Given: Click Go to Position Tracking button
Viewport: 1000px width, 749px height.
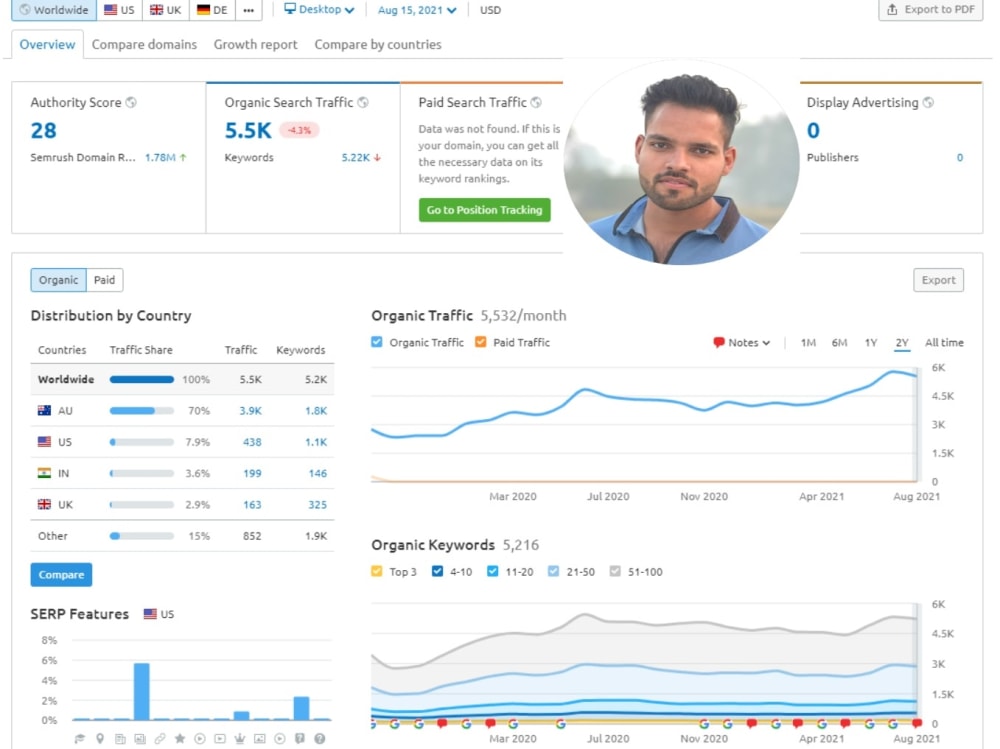Looking at the screenshot, I should click(x=485, y=210).
